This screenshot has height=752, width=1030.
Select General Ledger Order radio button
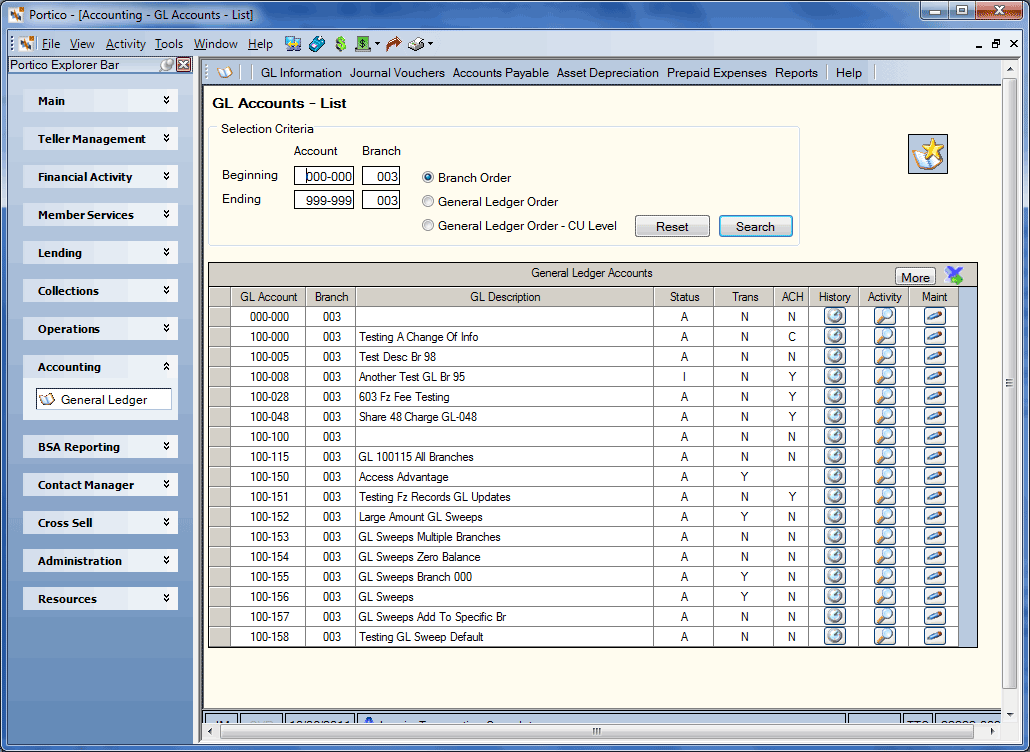[x=428, y=202]
